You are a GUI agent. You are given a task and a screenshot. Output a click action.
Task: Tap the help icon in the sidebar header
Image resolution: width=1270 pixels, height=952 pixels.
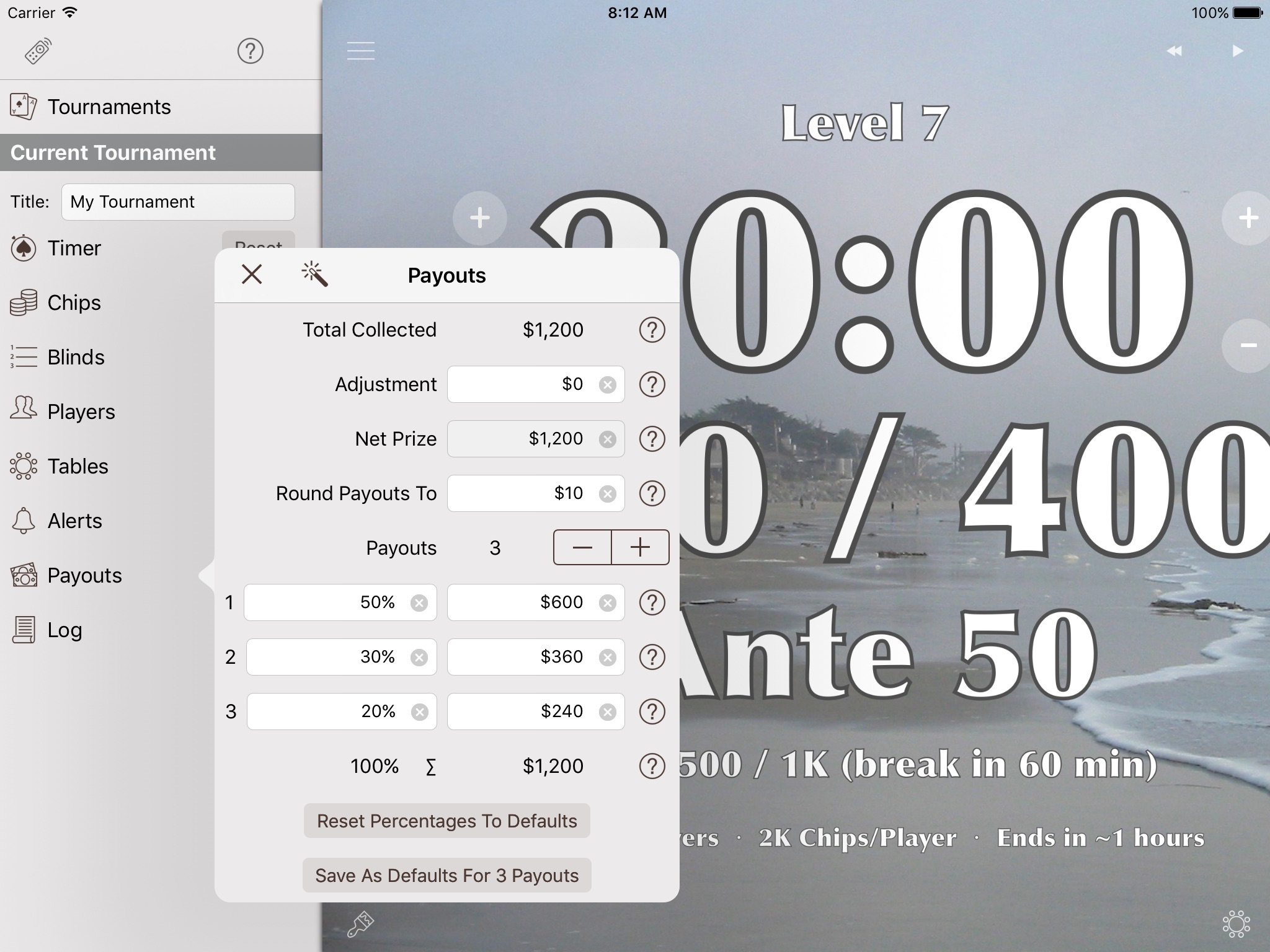click(251, 51)
